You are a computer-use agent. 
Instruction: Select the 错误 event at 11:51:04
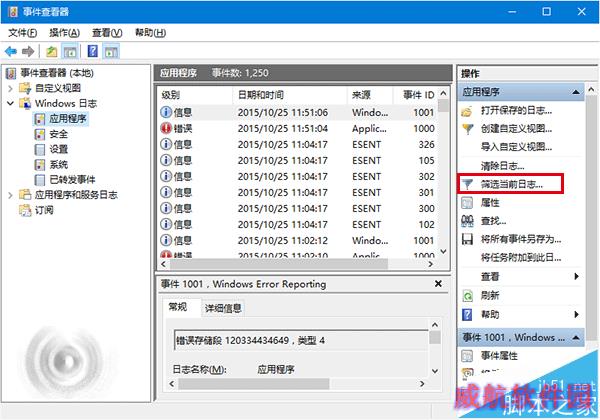[x=298, y=129]
